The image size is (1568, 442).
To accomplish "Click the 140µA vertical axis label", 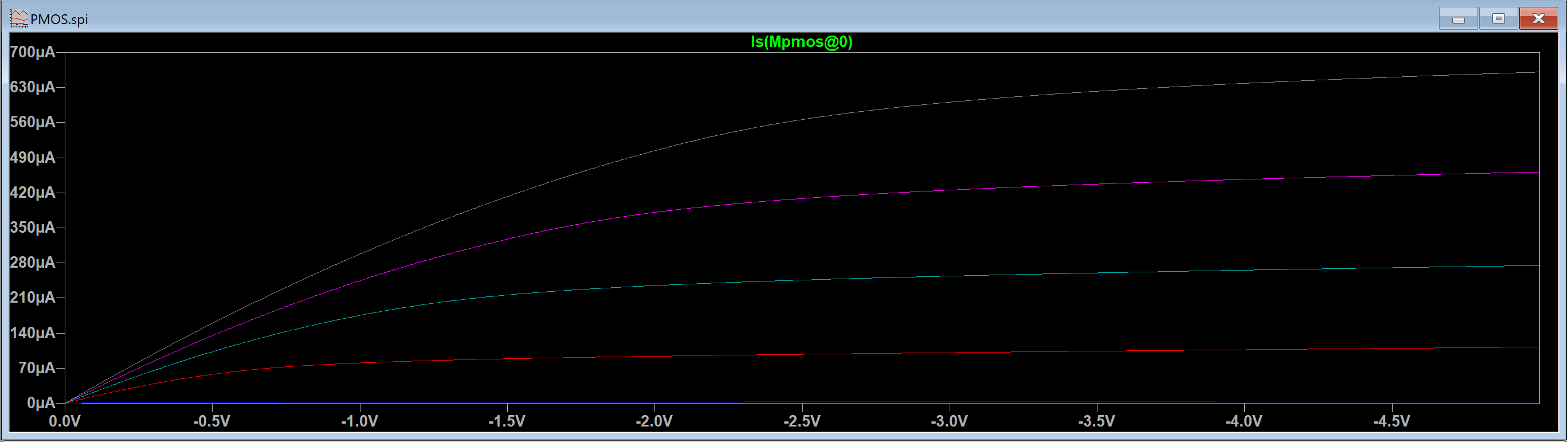I will click(32, 333).
